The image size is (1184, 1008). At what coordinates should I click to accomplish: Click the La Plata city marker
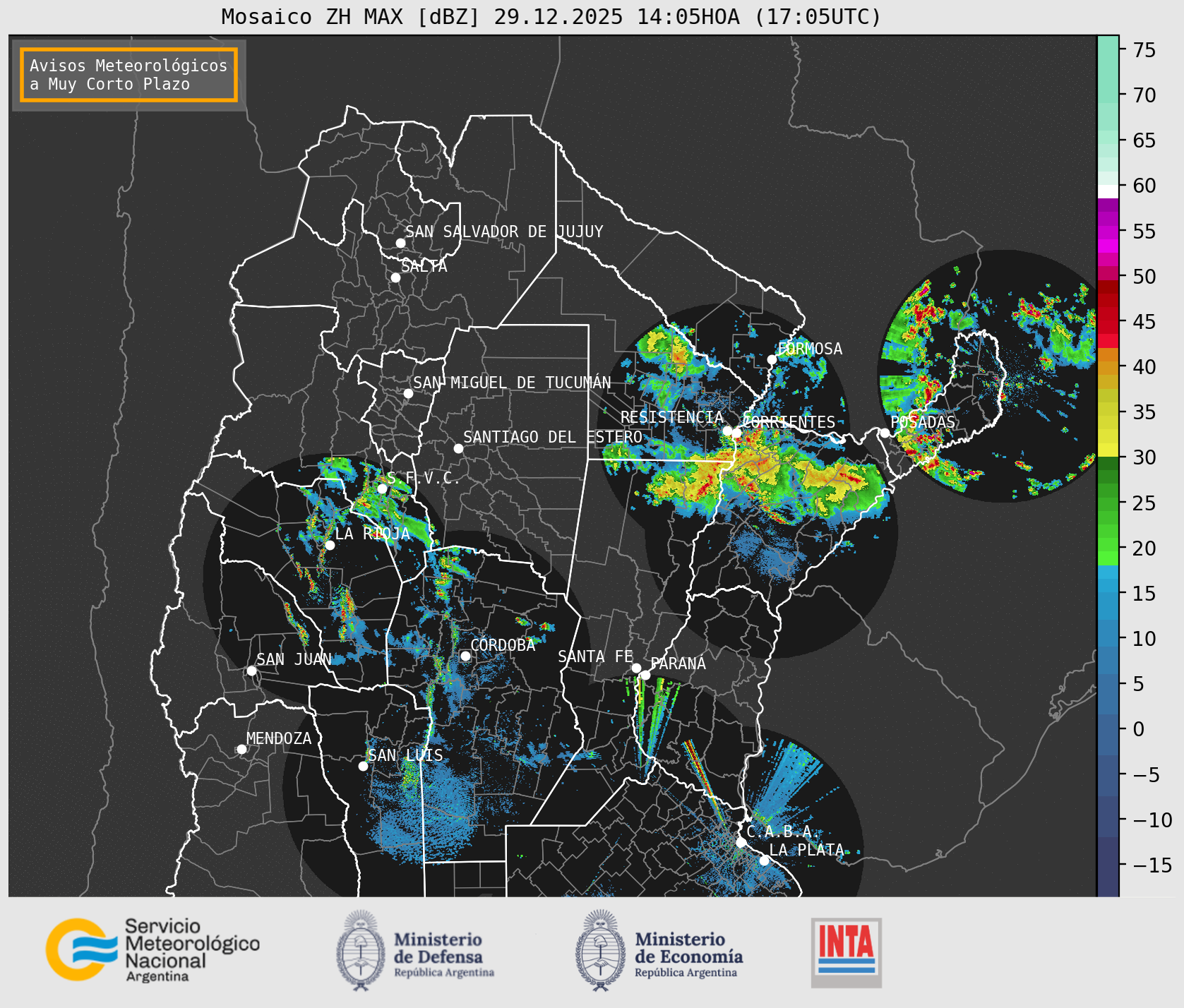click(x=764, y=860)
